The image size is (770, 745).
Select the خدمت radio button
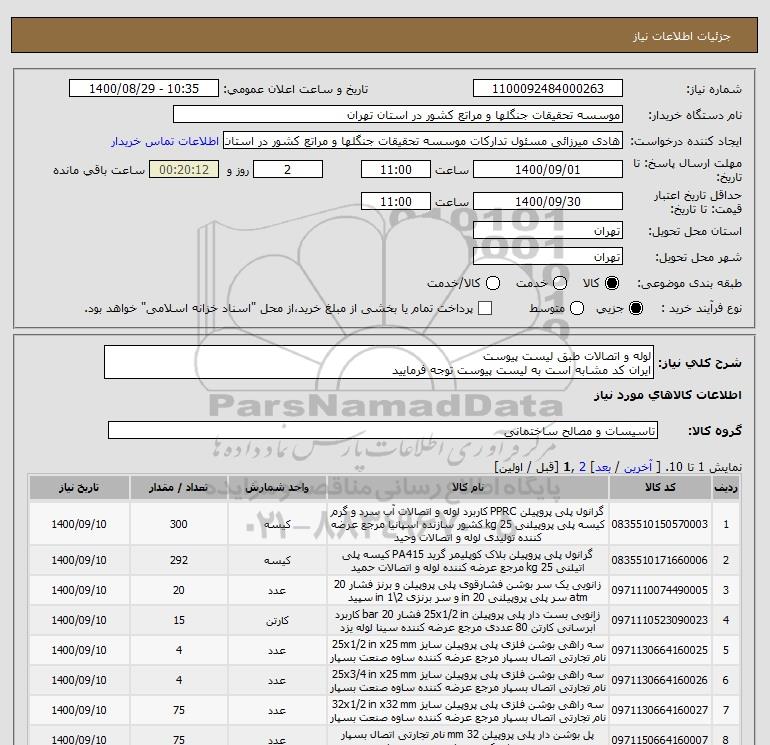pos(560,283)
